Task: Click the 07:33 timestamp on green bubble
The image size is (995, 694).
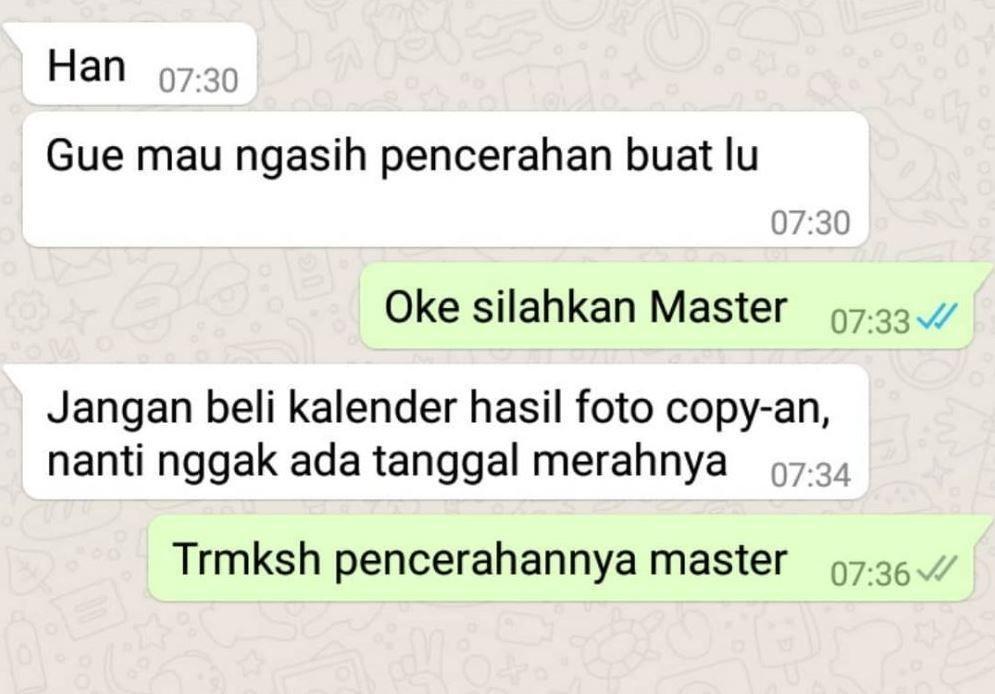Action: pos(870,322)
